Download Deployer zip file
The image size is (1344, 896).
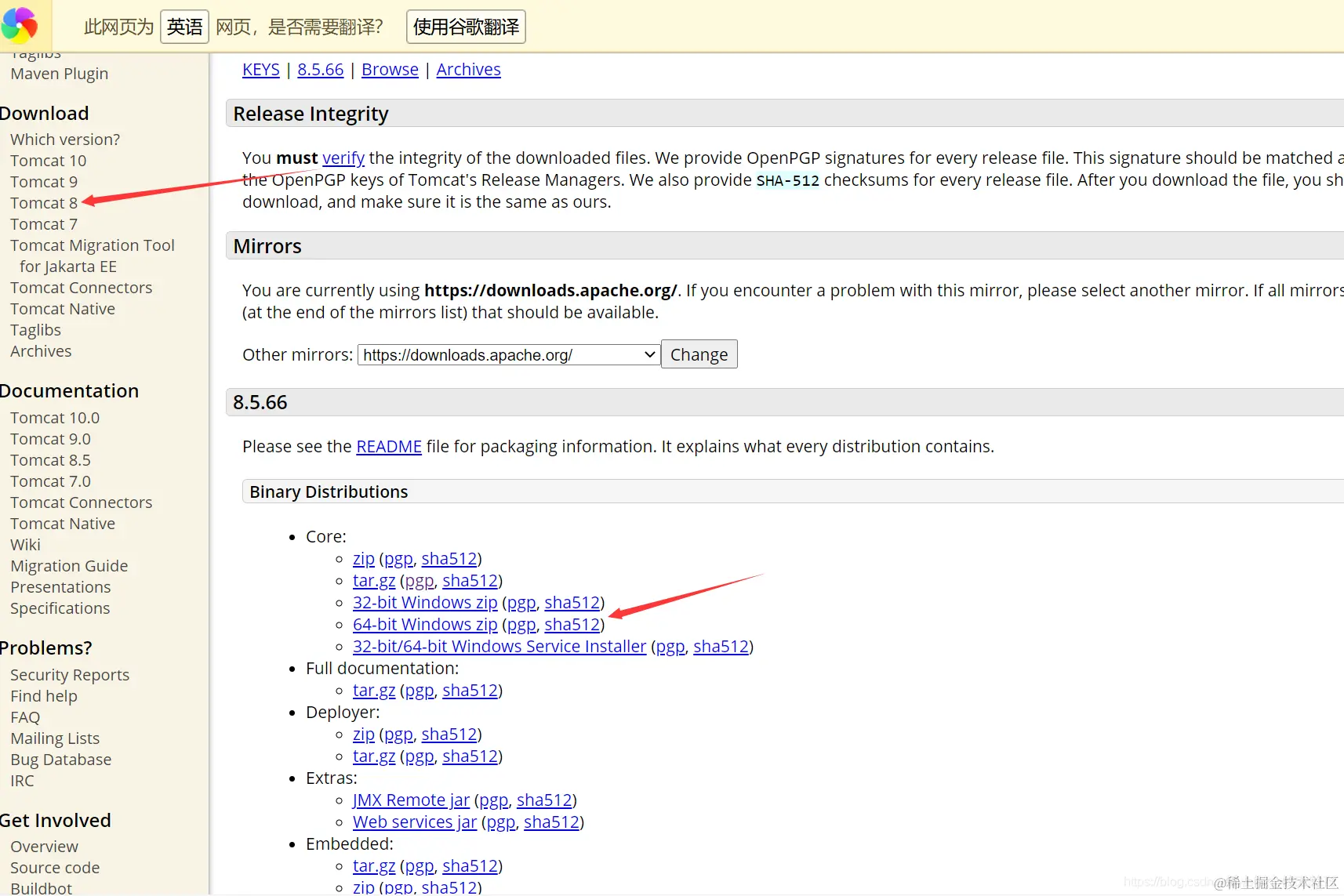364,735
